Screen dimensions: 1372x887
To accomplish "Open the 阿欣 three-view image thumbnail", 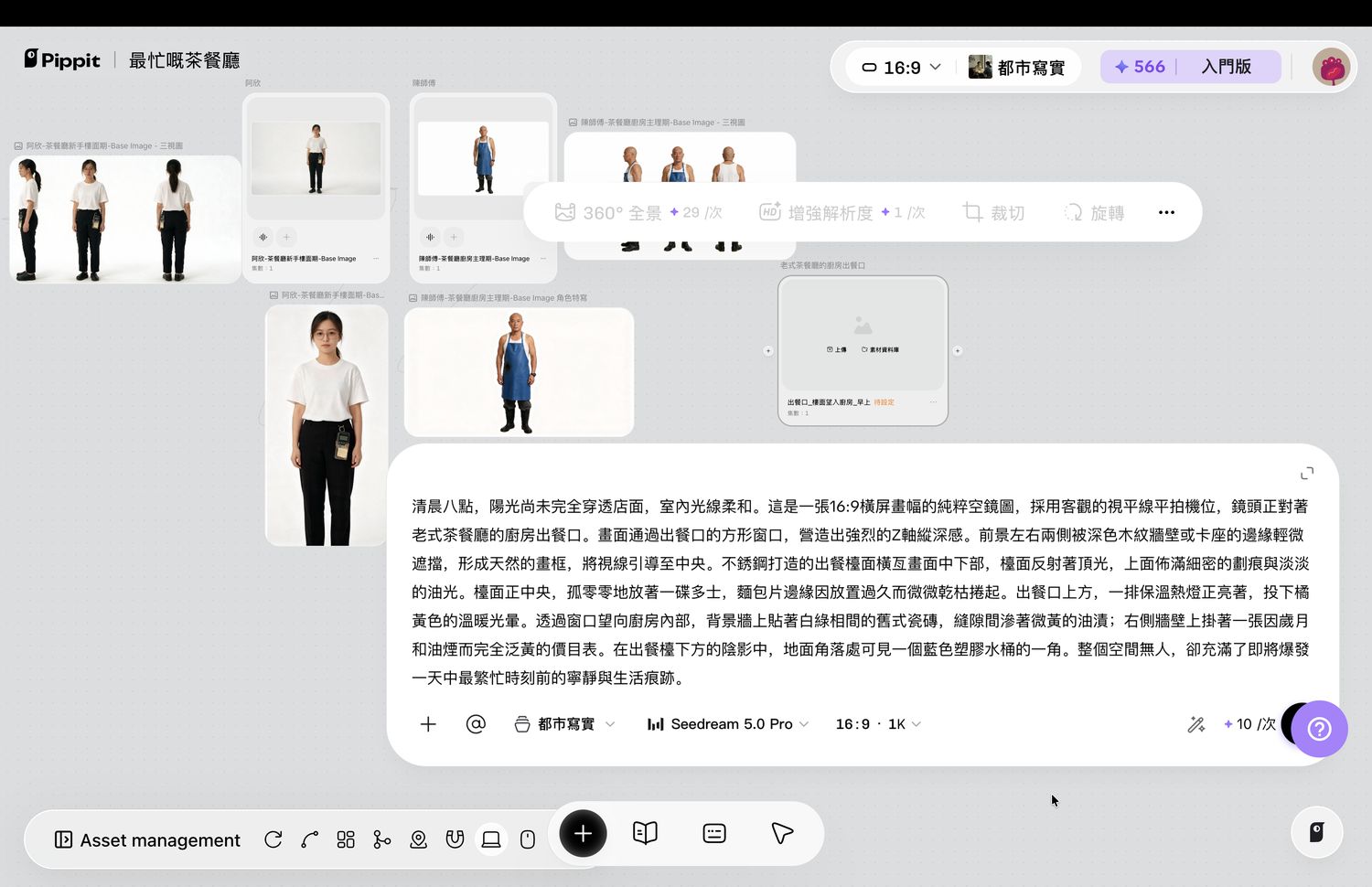I will click(x=125, y=219).
